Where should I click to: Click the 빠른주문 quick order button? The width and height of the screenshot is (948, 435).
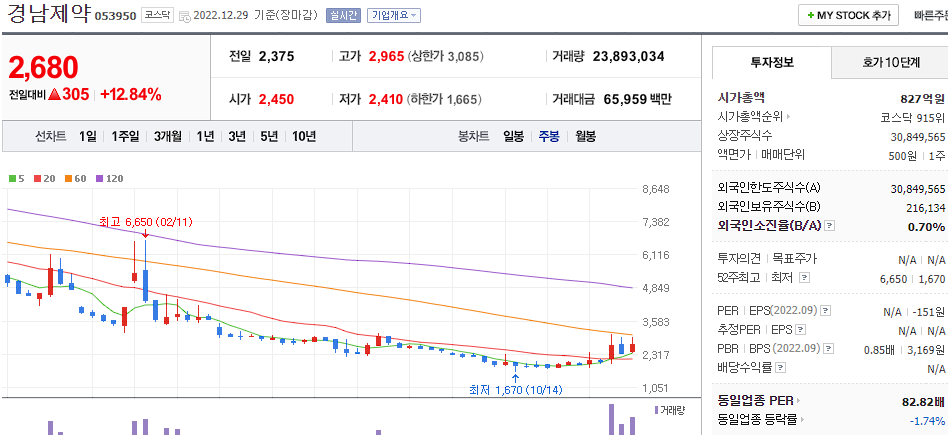click(932, 16)
